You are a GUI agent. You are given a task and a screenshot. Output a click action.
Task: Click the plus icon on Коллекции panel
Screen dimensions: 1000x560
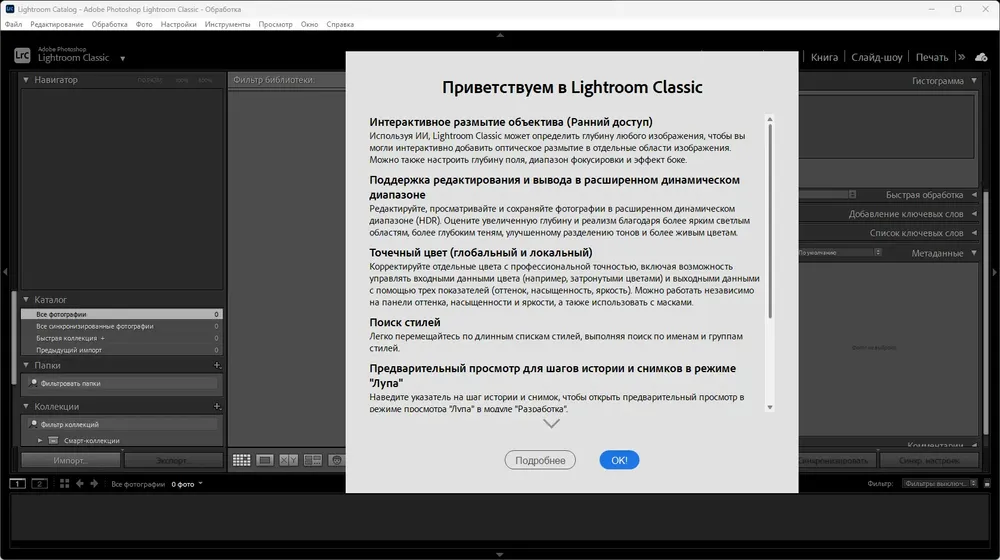[217, 407]
